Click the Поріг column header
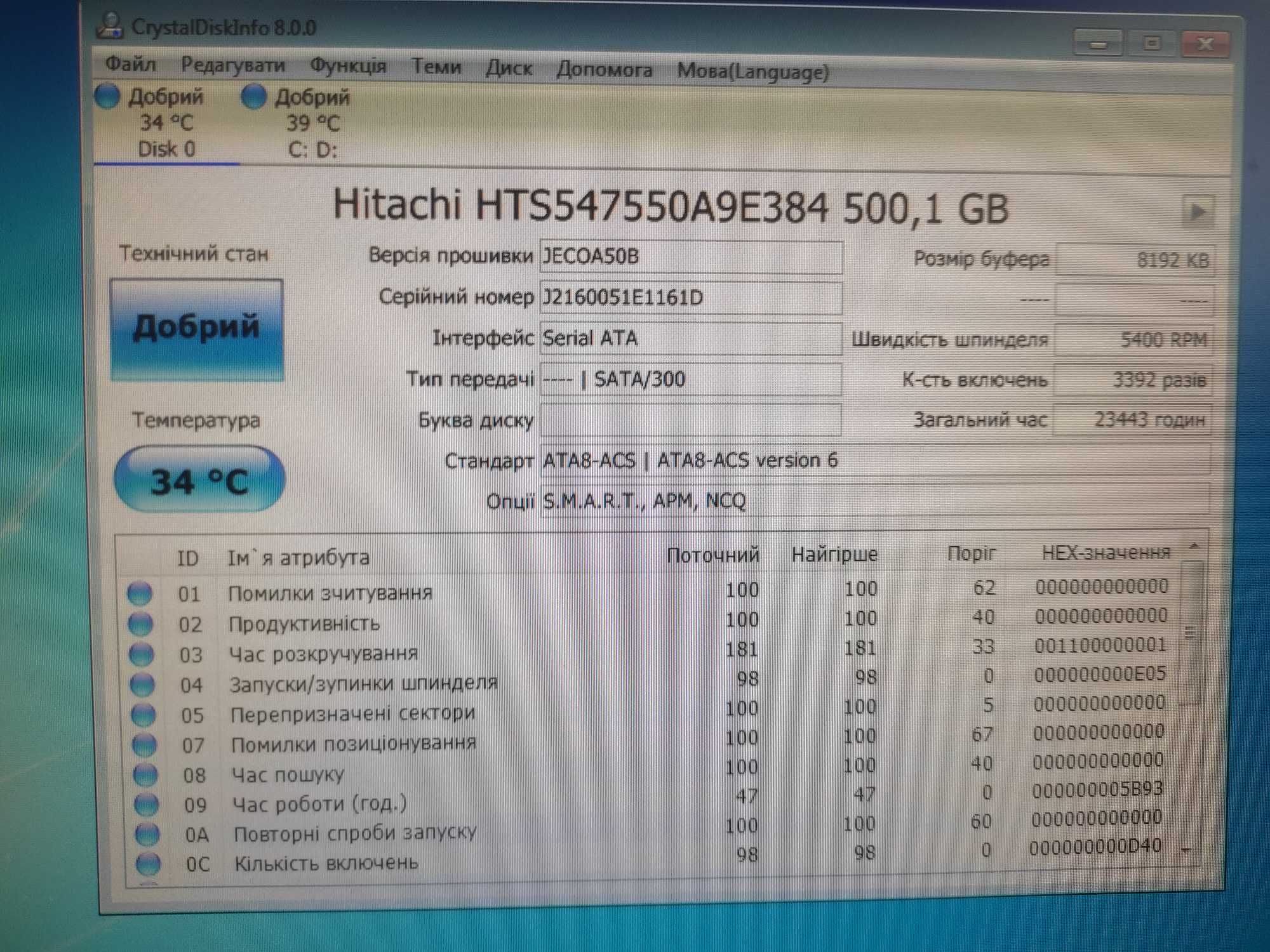The image size is (1270, 952). (x=971, y=553)
